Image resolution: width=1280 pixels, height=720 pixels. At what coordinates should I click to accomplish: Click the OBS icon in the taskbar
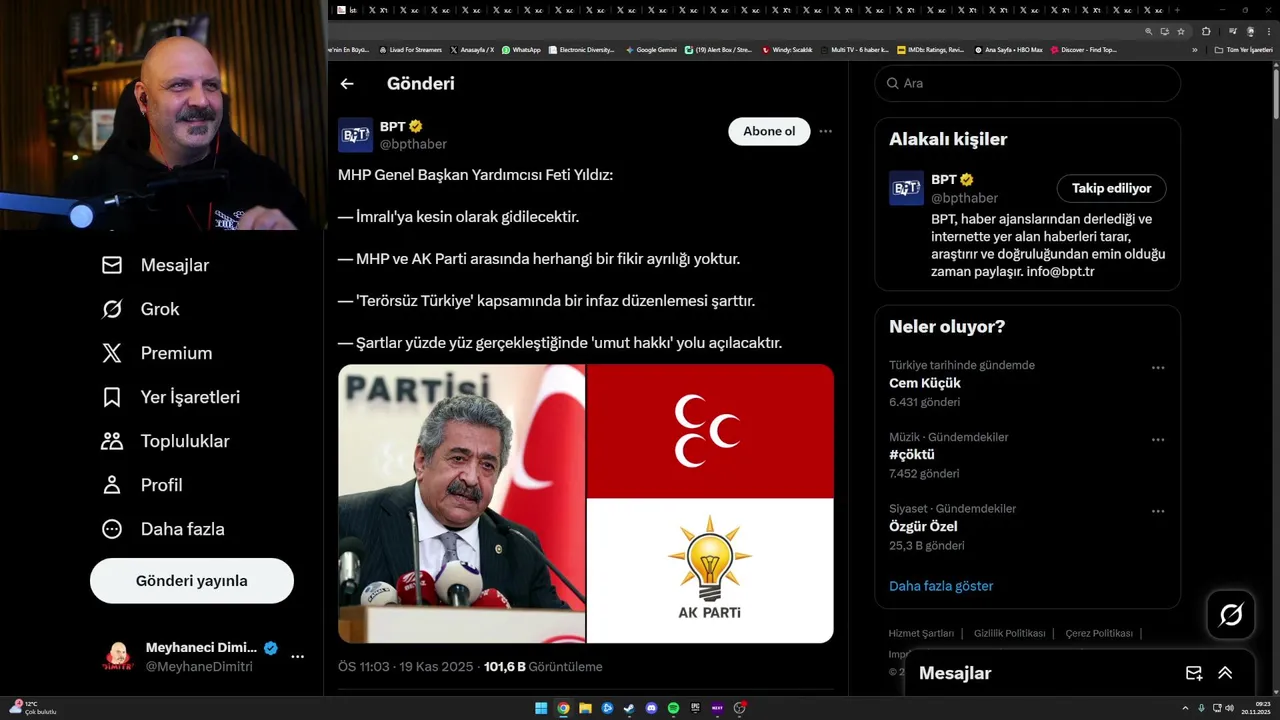pyautogui.click(x=740, y=708)
